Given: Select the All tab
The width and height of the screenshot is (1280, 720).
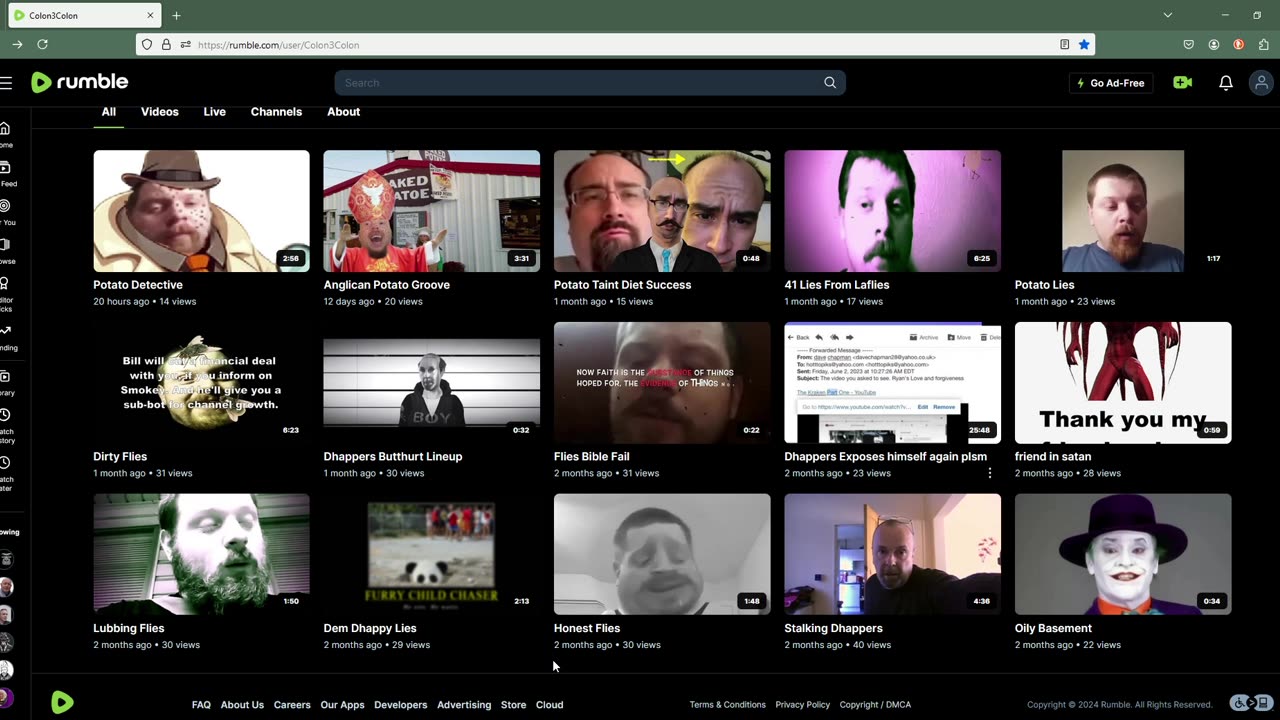Looking at the screenshot, I should tap(108, 112).
